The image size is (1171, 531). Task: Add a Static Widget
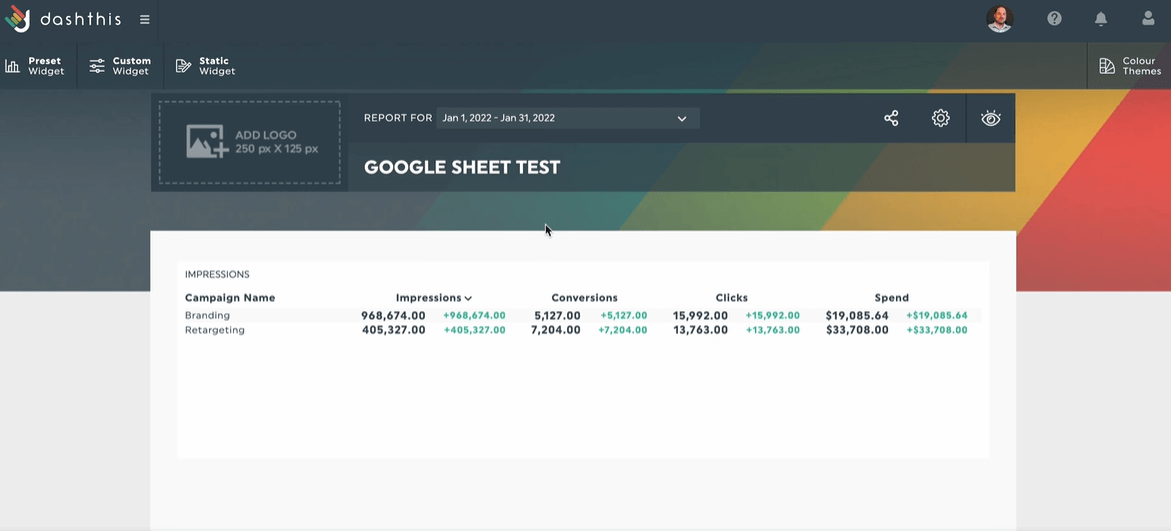pyautogui.click(x=205, y=66)
